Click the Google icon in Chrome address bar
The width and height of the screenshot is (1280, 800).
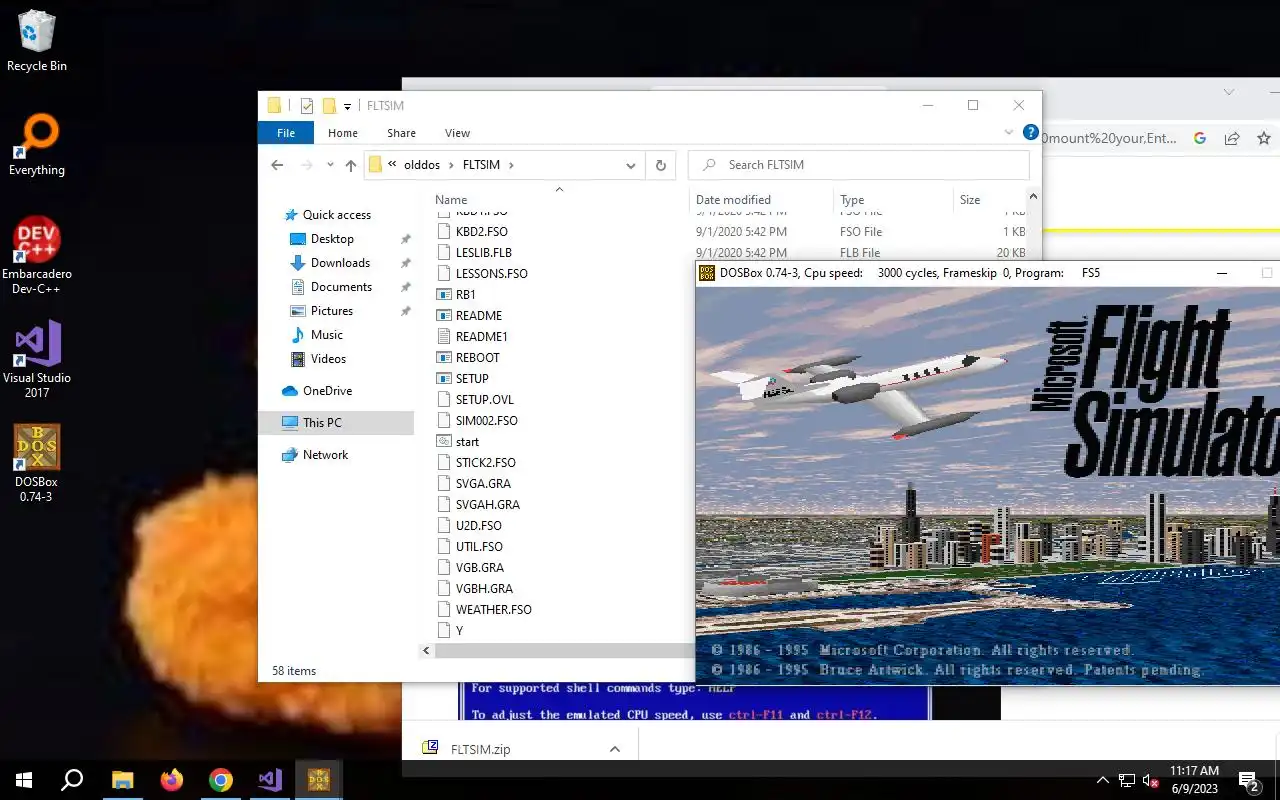click(1200, 139)
